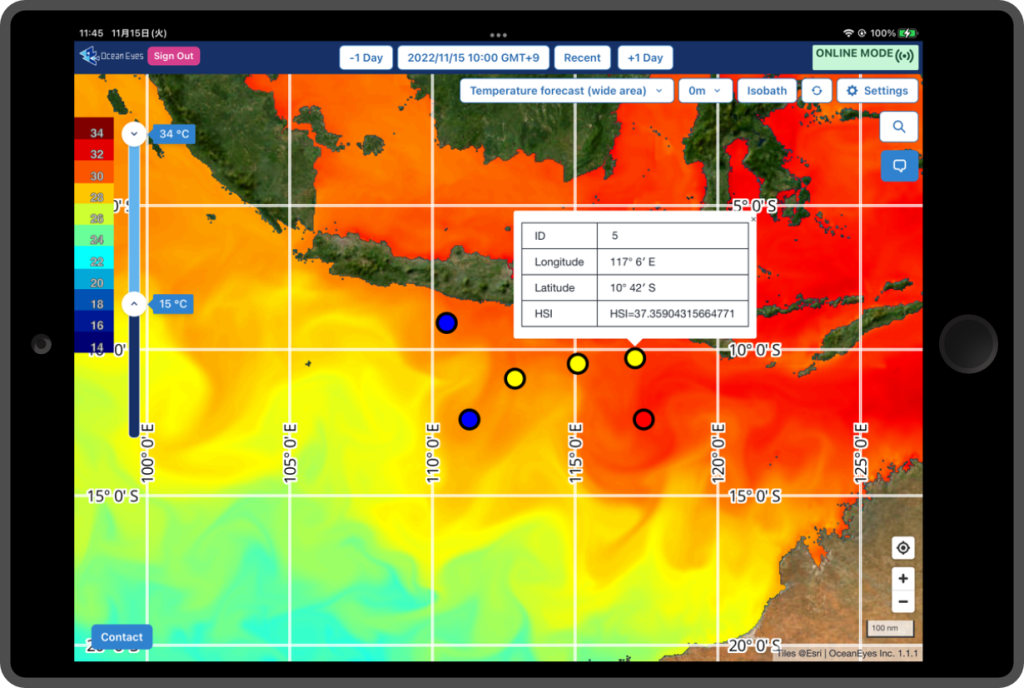Click the locate-me crosshair button
Screen dimensions: 1024x688
point(903,548)
